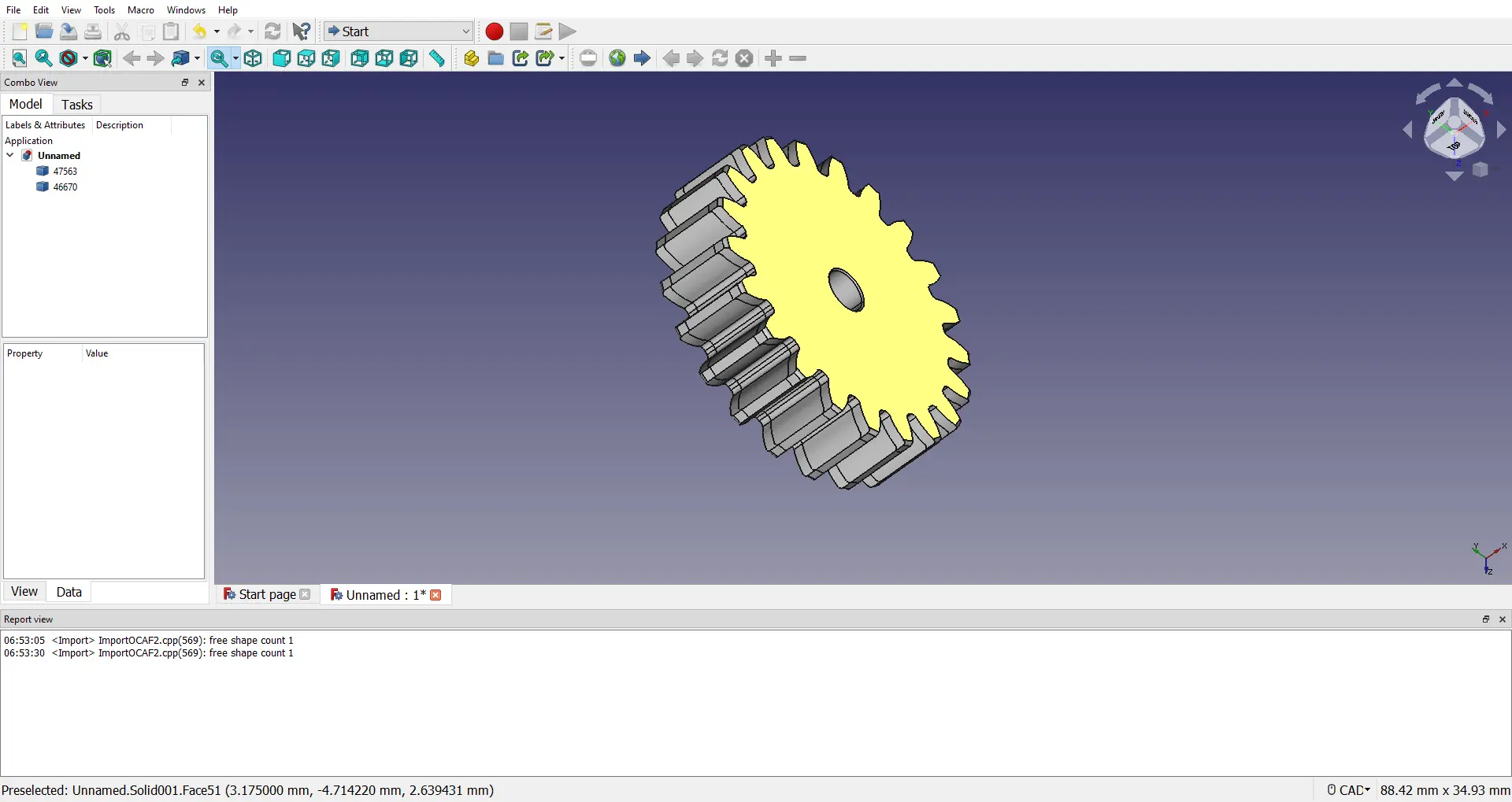
Task: Execute macro with the play icon
Action: click(x=568, y=31)
